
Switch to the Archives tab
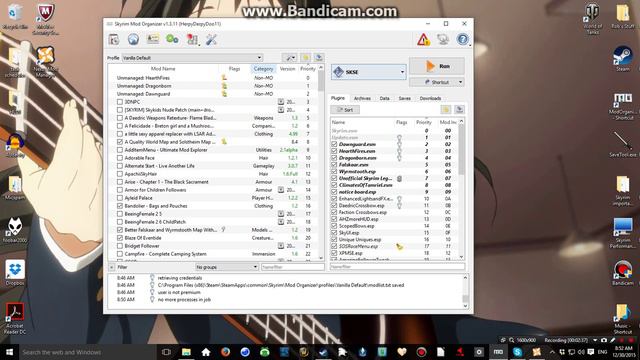(362, 98)
